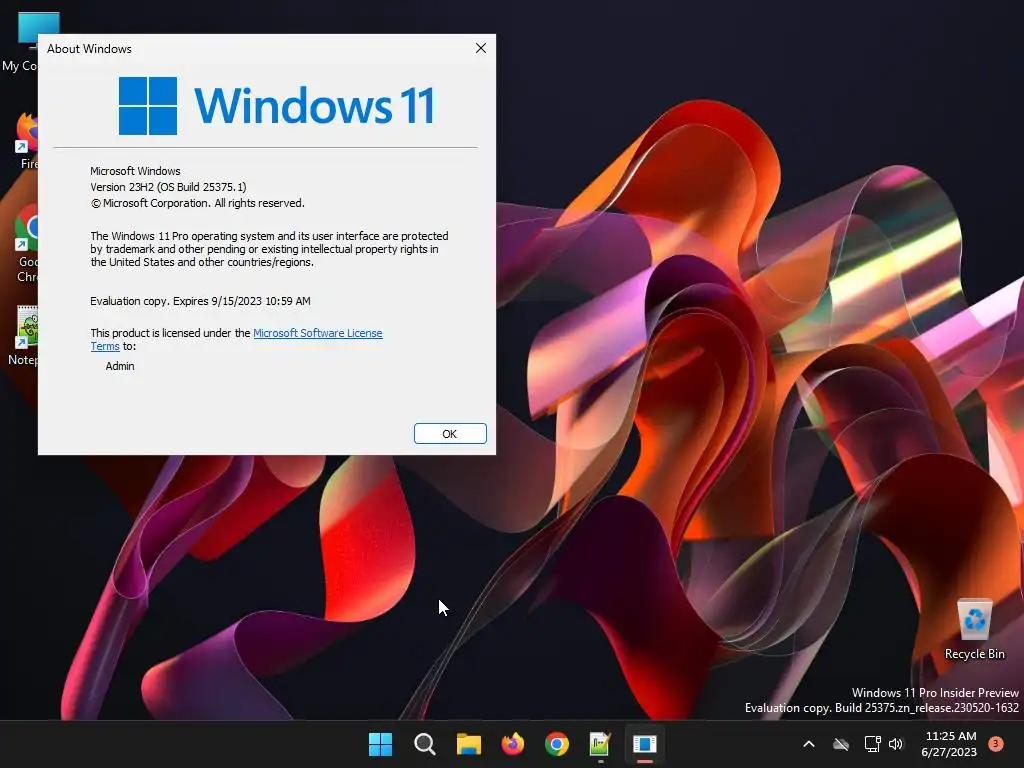Open the volume speaker tray icon
Viewport: 1024px width, 768px height.
pyautogui.click(x=896, y=744)
